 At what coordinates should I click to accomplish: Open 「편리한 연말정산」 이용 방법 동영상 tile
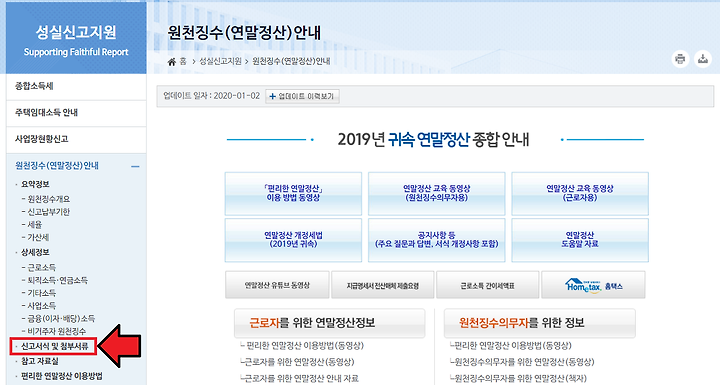click(293, 193)
